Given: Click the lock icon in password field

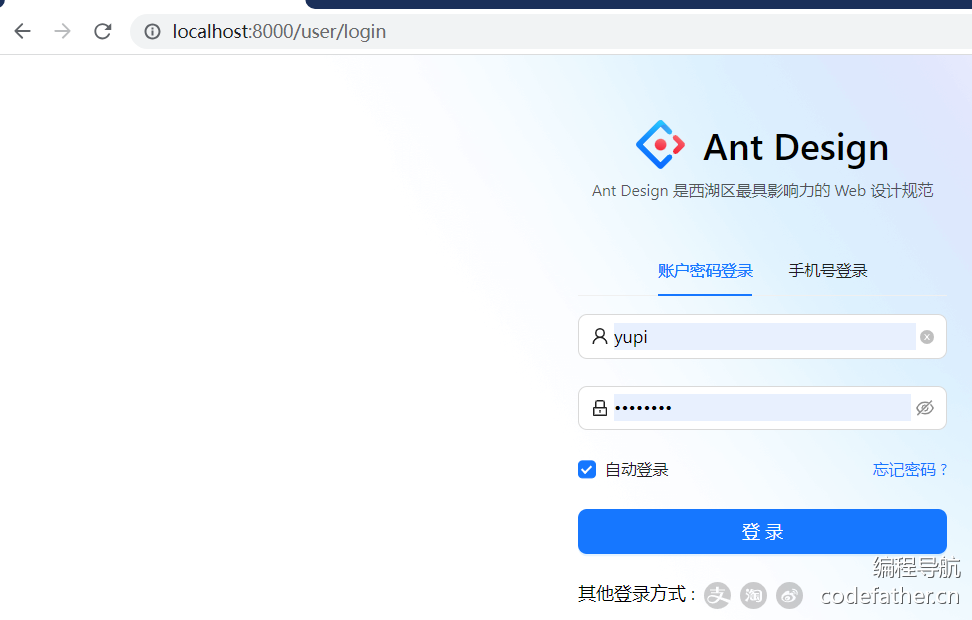Looking at the screenshot, I should (x=599, y=407).
